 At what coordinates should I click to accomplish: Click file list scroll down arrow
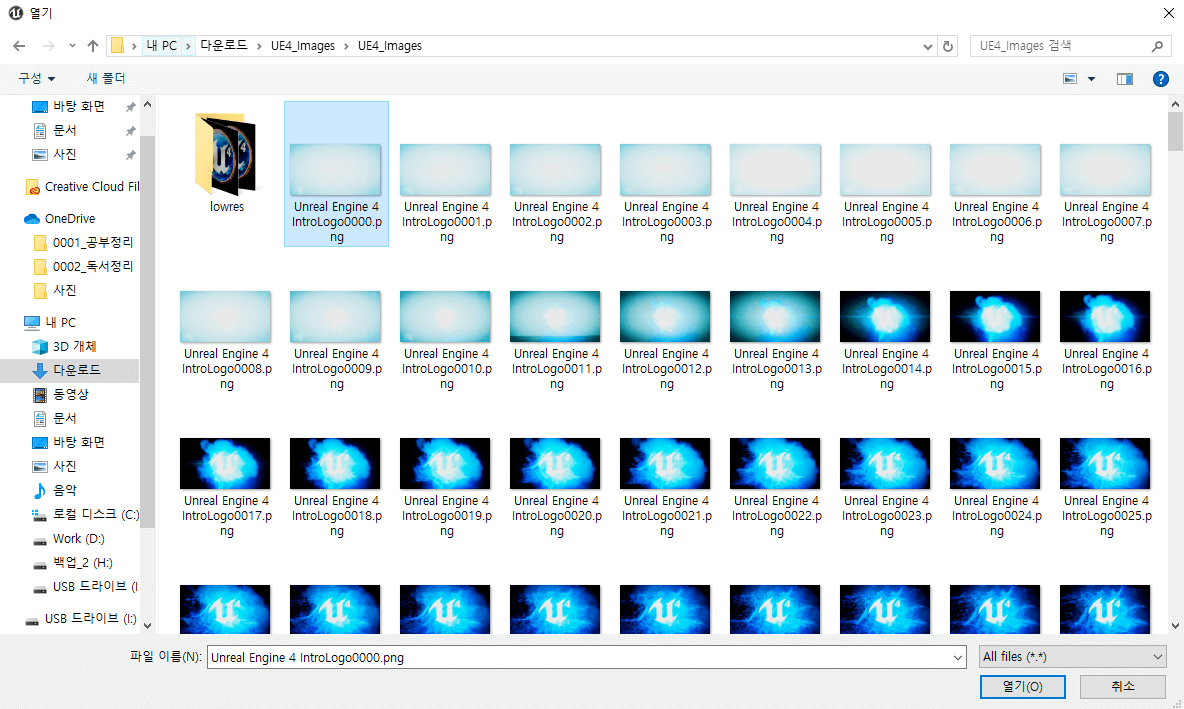point(1175,626)
